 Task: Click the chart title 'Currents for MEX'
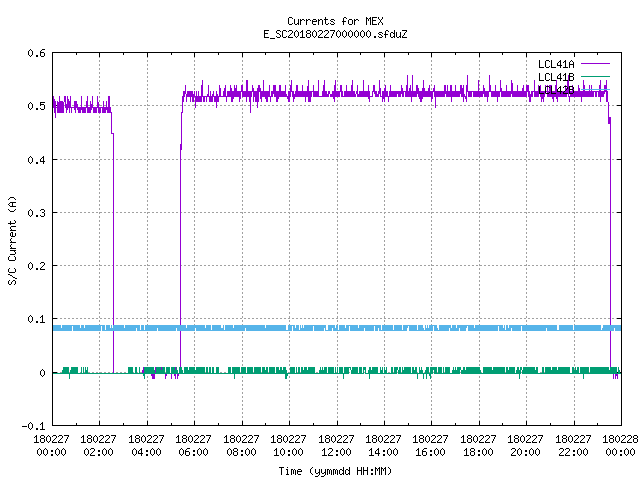point(335,21)
